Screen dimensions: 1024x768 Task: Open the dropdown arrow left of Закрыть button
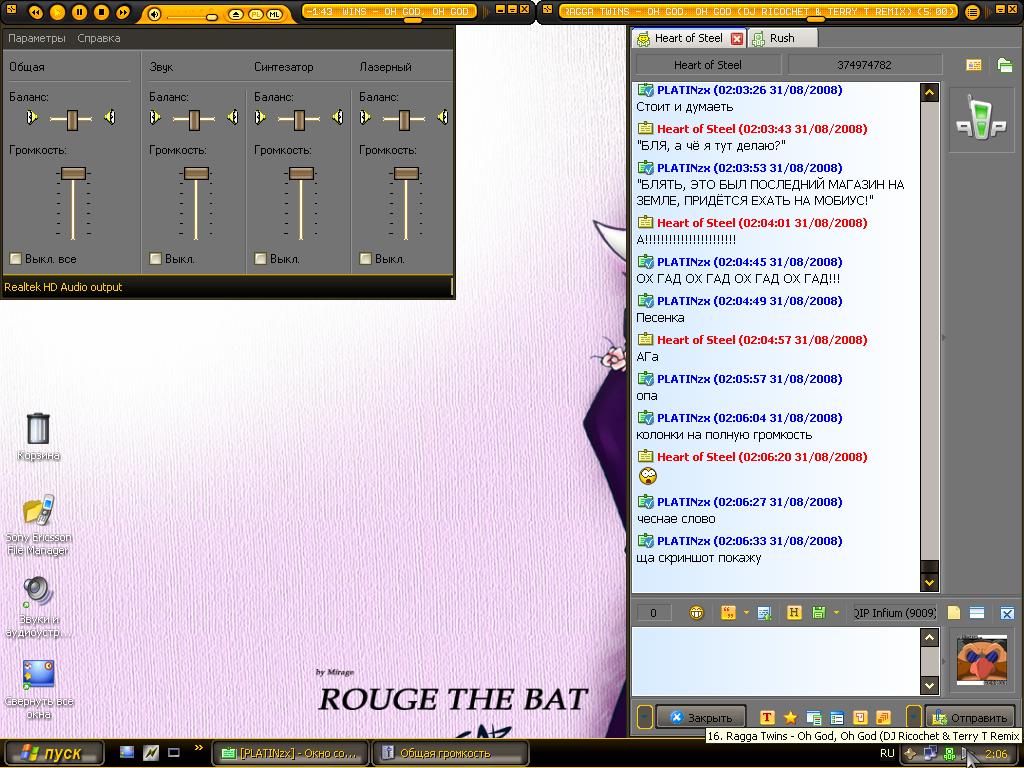(x=645, y=717)
